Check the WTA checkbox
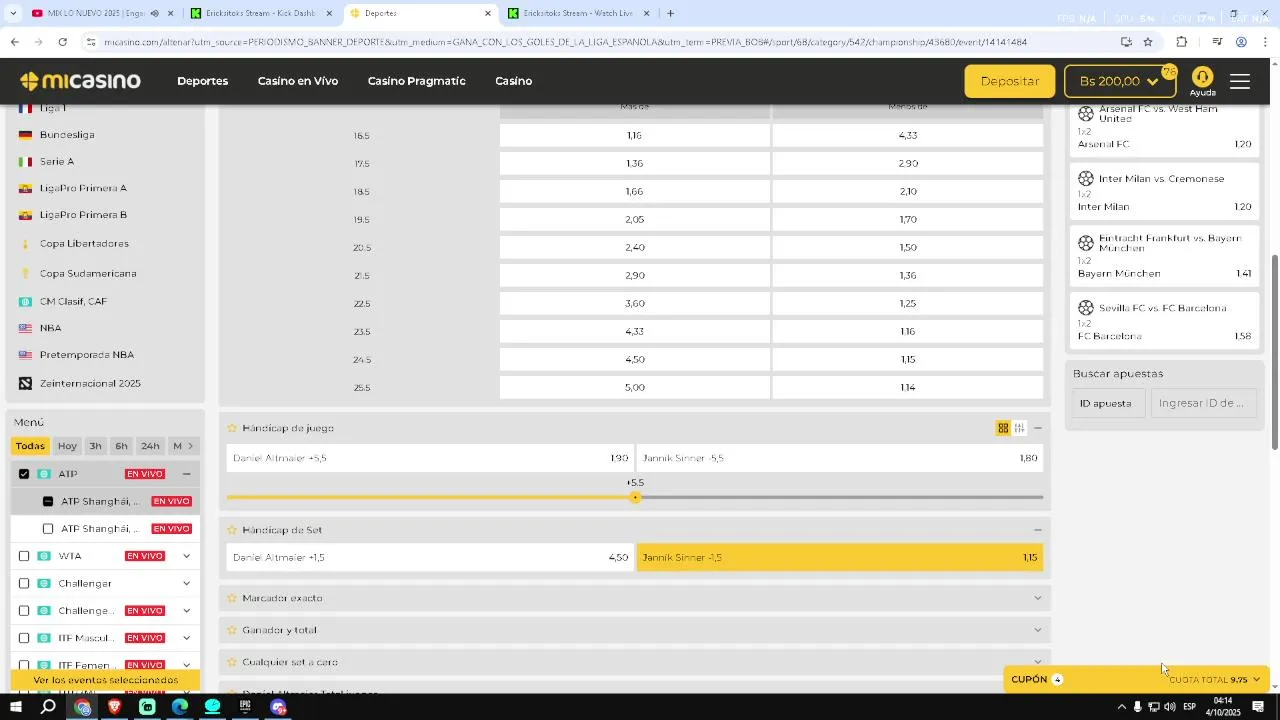 click(24, 556)
